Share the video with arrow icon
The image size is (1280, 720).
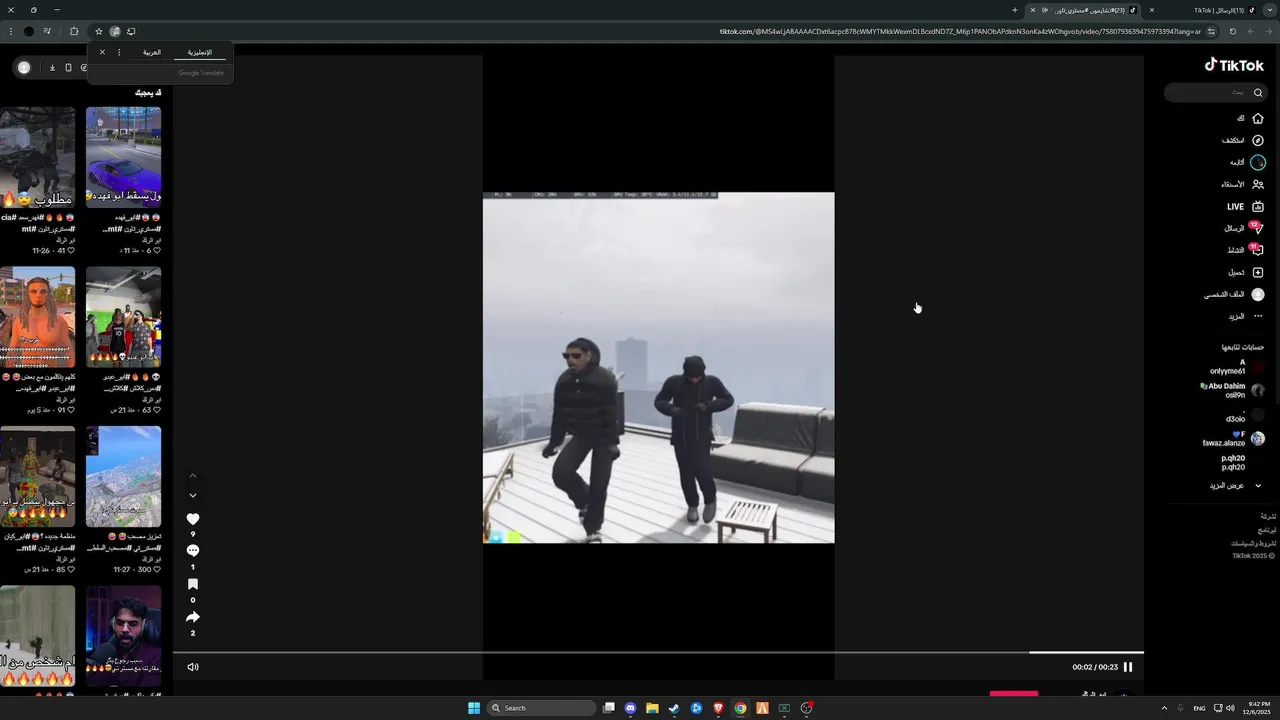tap(193, 617)
